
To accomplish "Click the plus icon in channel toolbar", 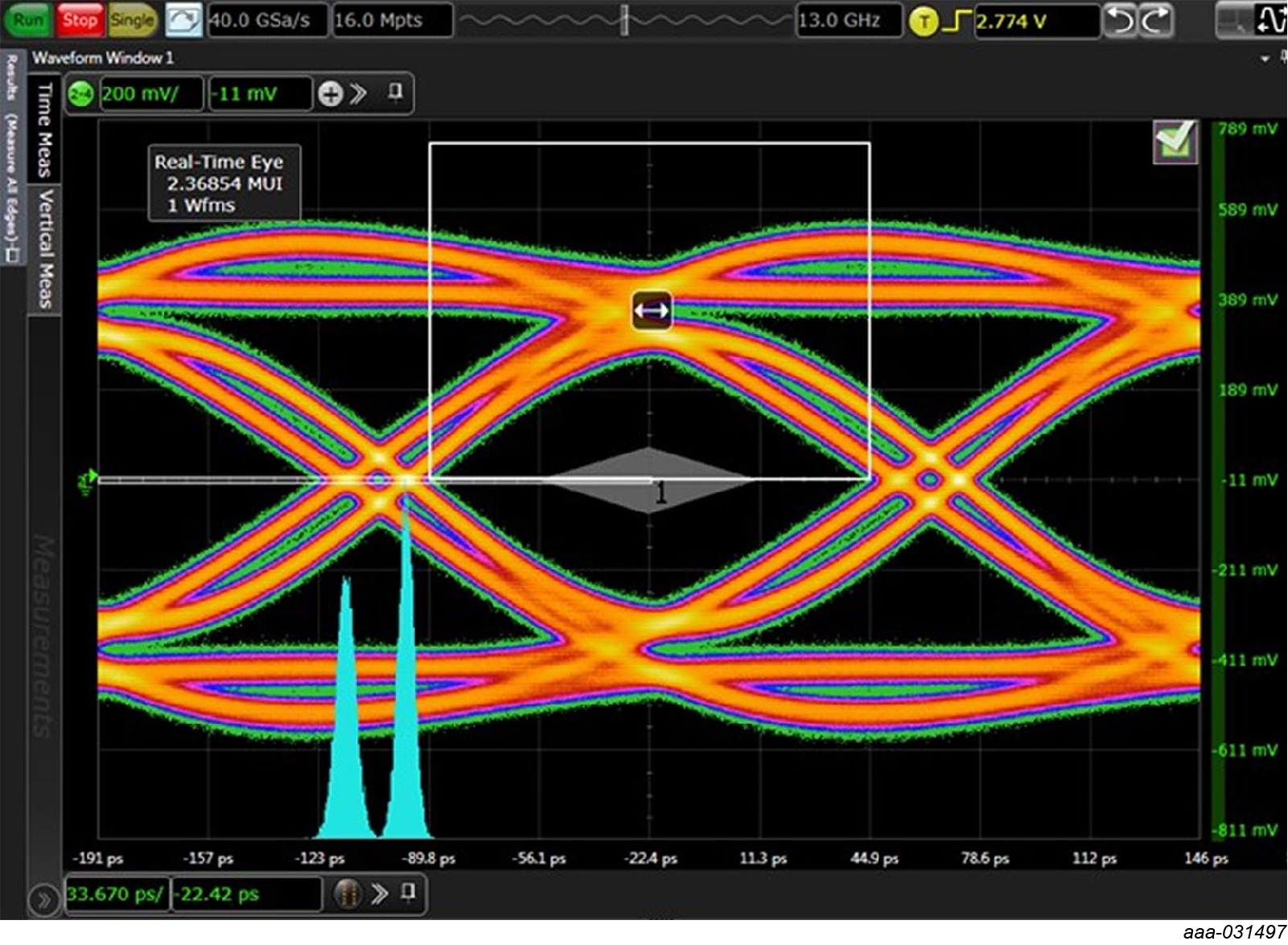I will pos(330,94).
